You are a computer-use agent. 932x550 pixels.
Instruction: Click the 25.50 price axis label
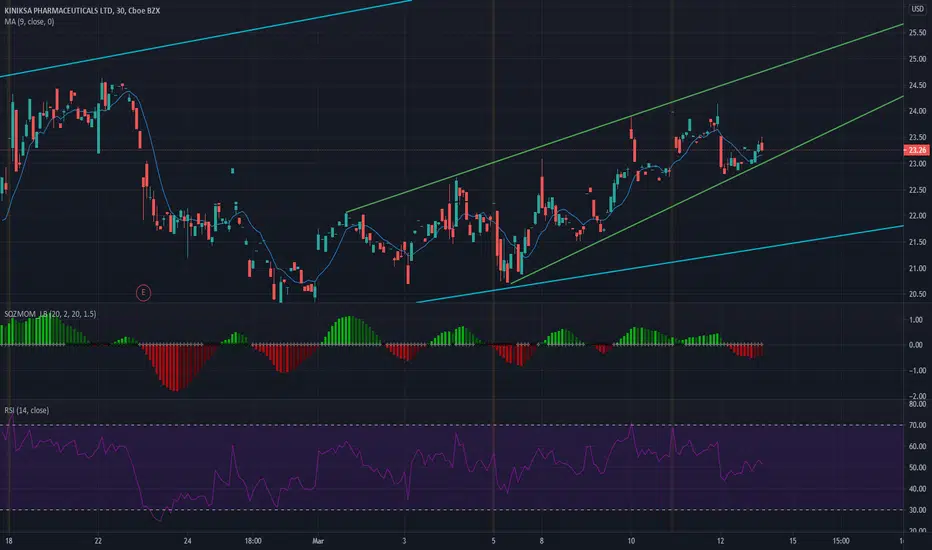917,33
